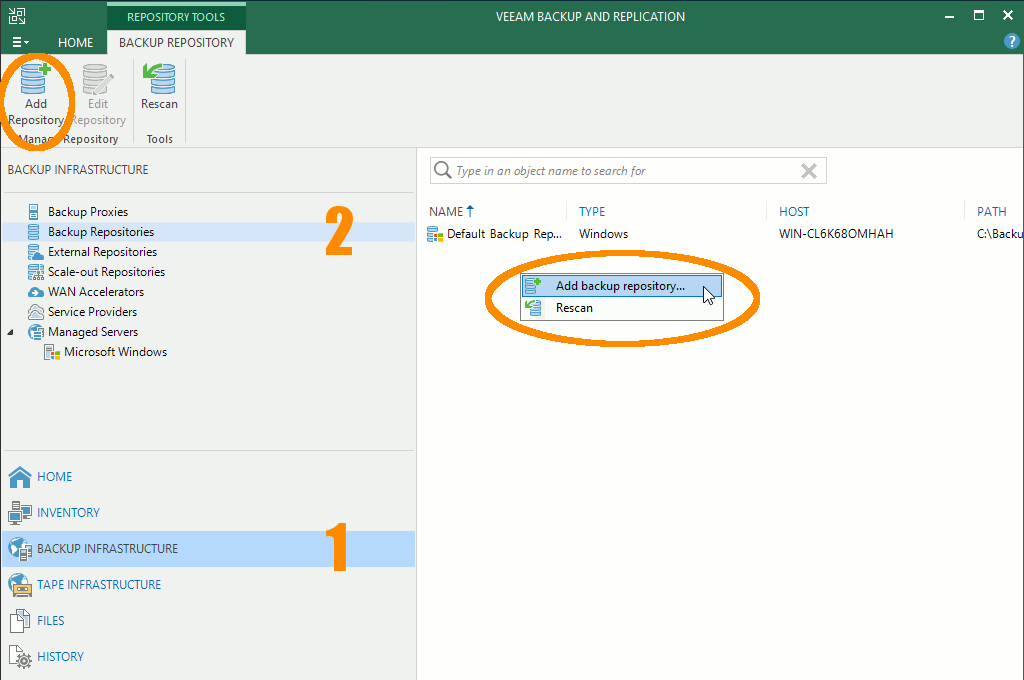Select Backup Proxies in the tree
This screenshot has height=680, width=1024.
[x=87, y=212]
